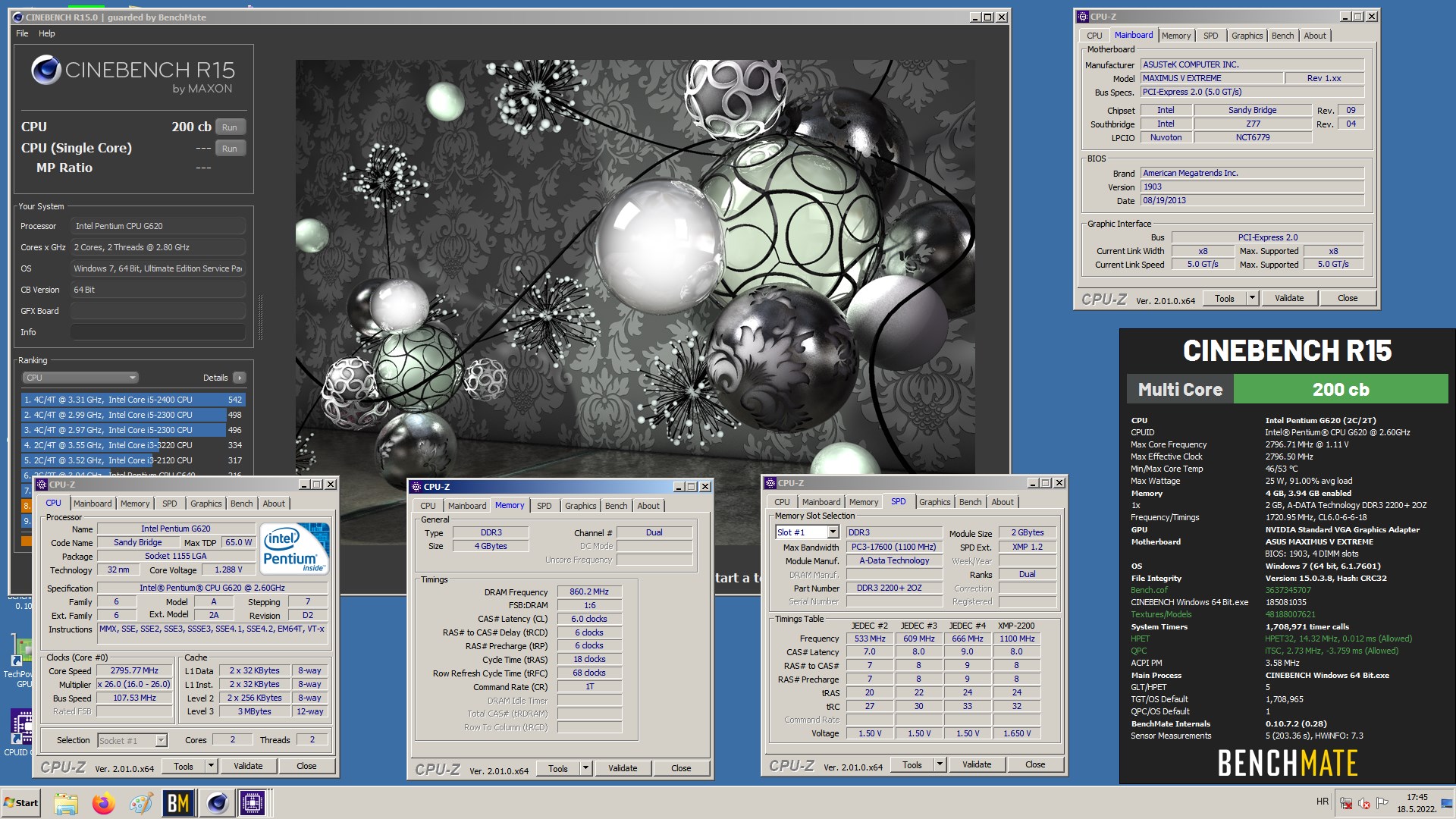Viewport: 1456px width, 819px height.
Task: Click the 200 cb Multi Core score bar
Action: [x=1340, y=389]
